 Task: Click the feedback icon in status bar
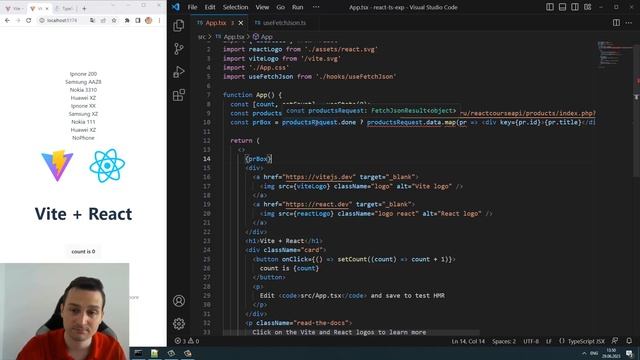click(615, 341)
